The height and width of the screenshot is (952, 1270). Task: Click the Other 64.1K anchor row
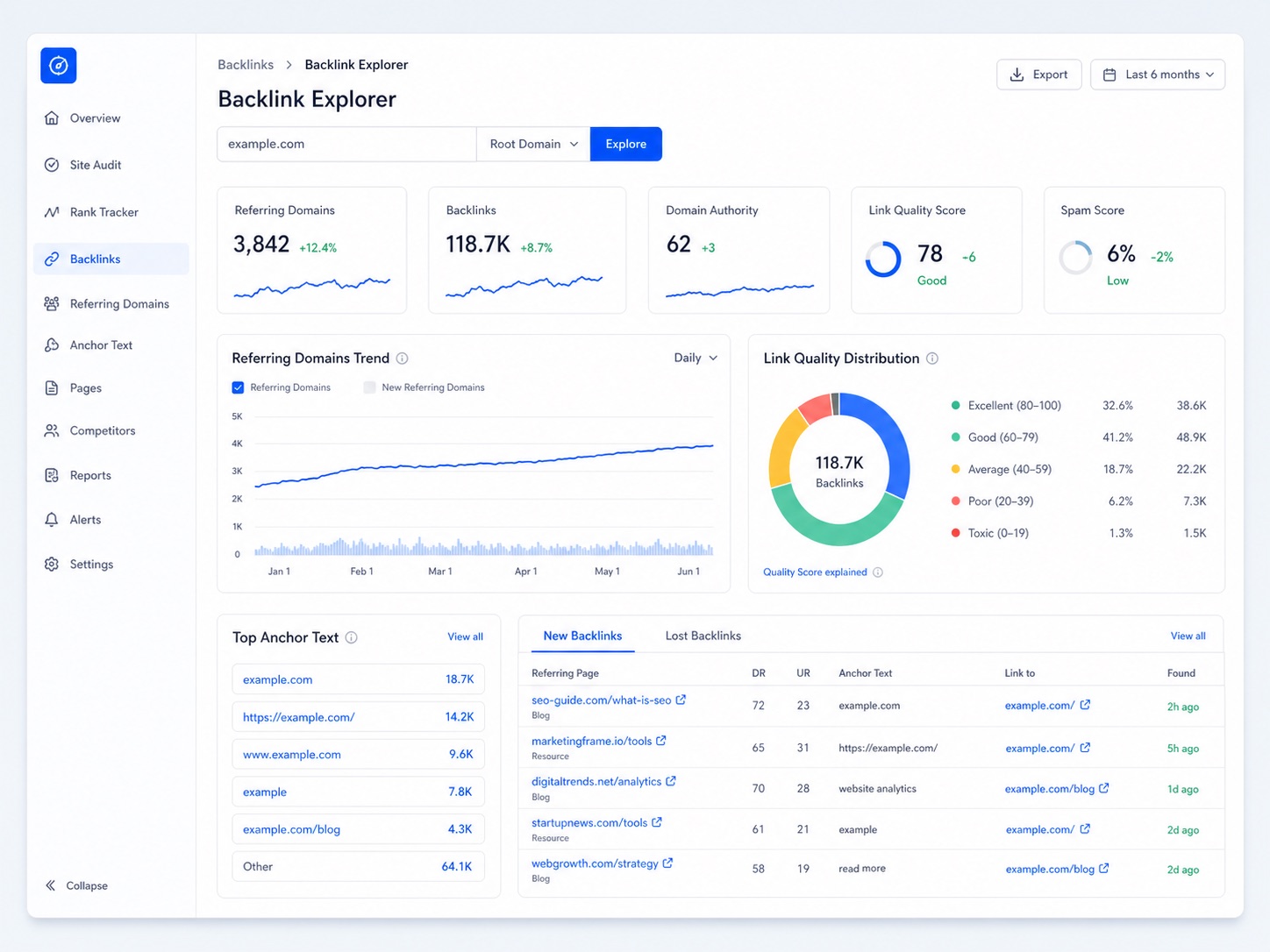(x=358, y=867)
